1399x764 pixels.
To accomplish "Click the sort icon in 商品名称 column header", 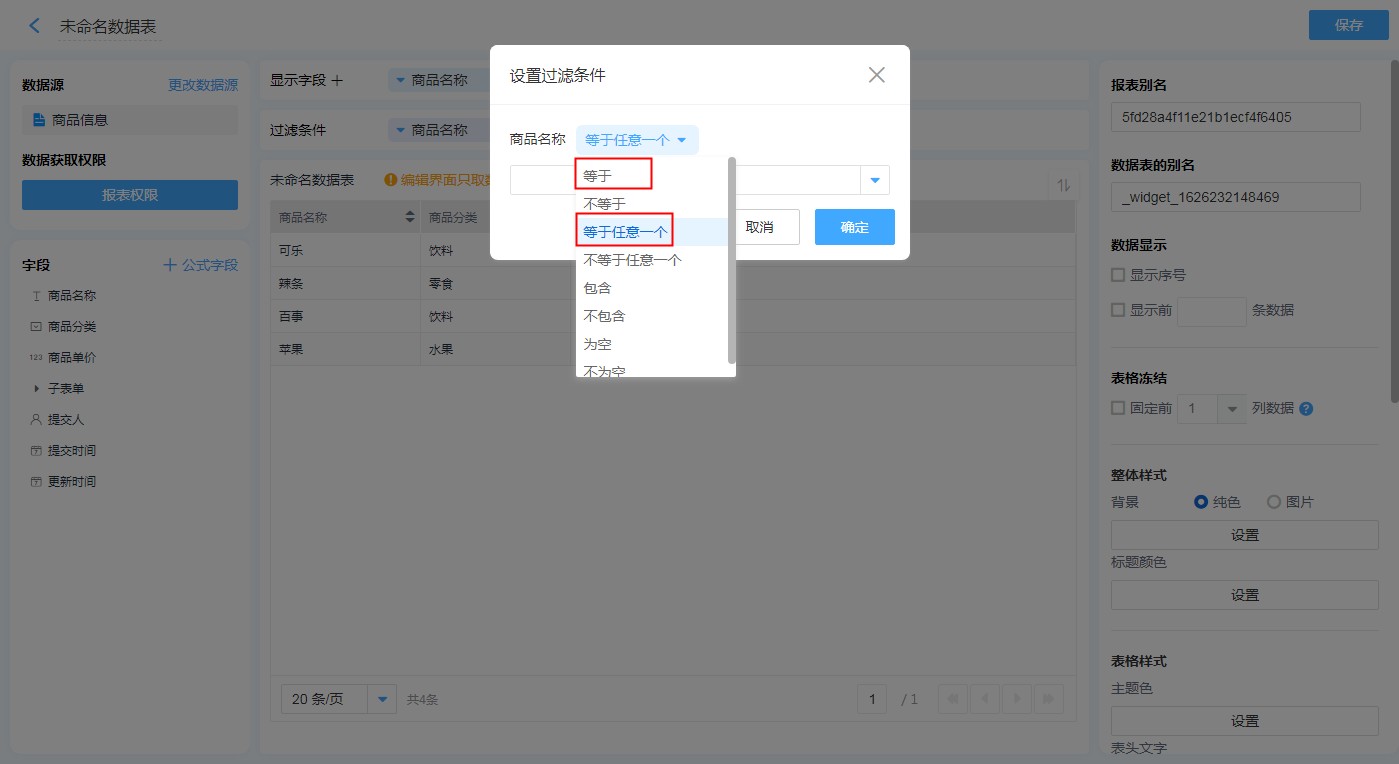I will pos(409,217).
